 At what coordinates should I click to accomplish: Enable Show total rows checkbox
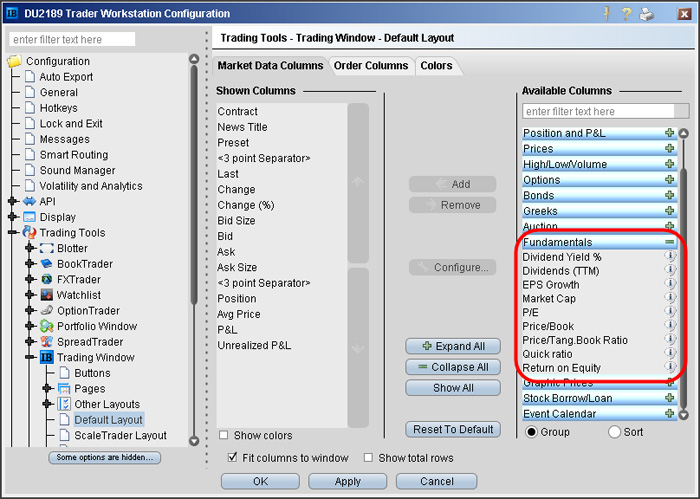pos(368,457)
